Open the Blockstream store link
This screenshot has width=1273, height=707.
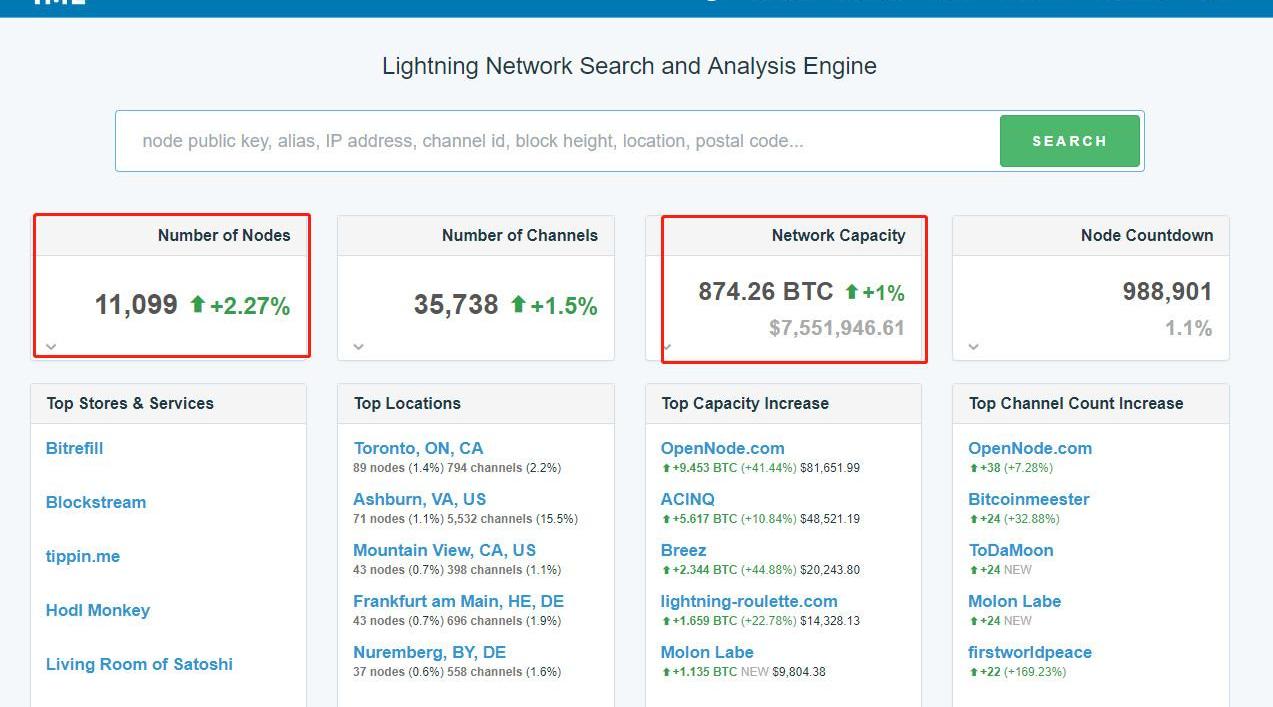coord(96,502)
